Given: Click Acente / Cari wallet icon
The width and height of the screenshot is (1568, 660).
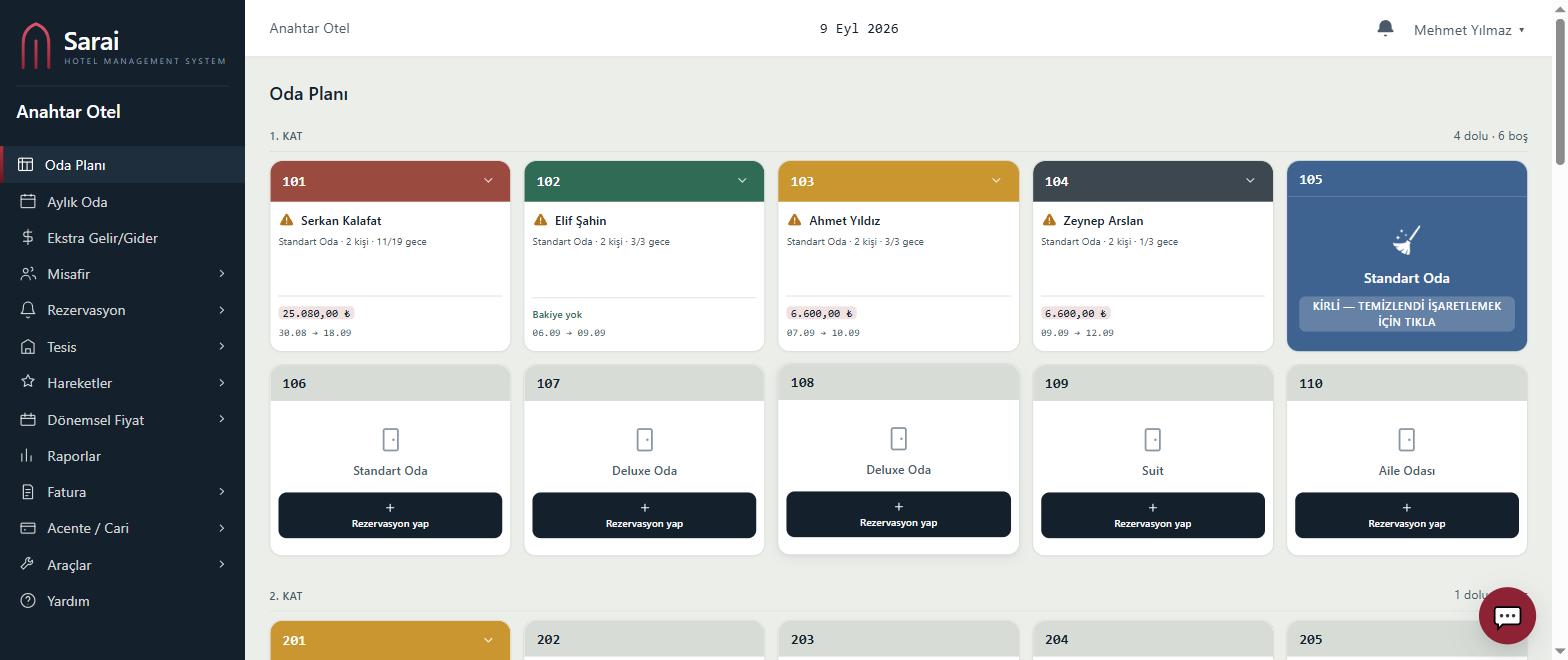Looking at the screenshot, I should tap(28, 528).
